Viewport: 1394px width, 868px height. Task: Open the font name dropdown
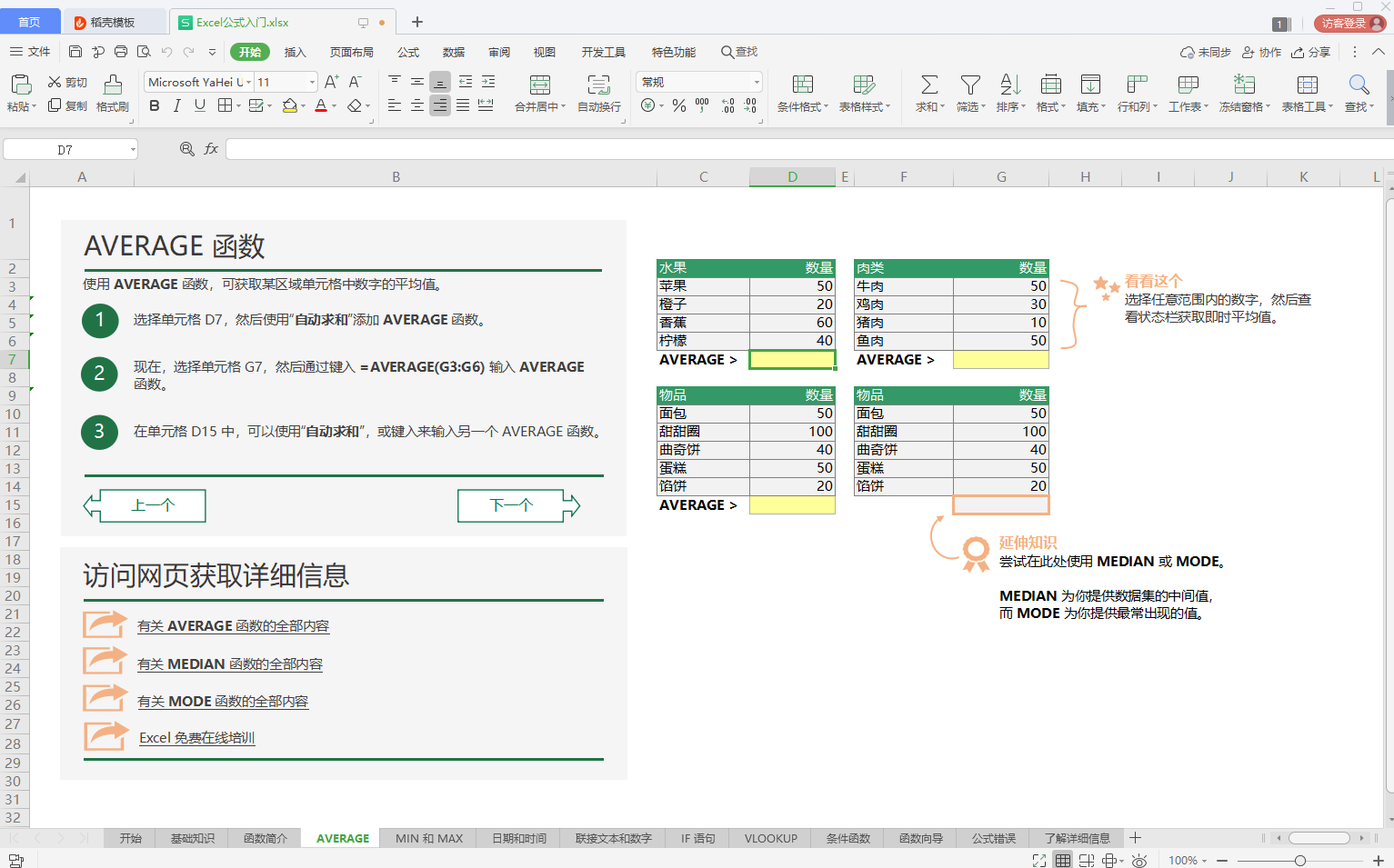[250, 82]
